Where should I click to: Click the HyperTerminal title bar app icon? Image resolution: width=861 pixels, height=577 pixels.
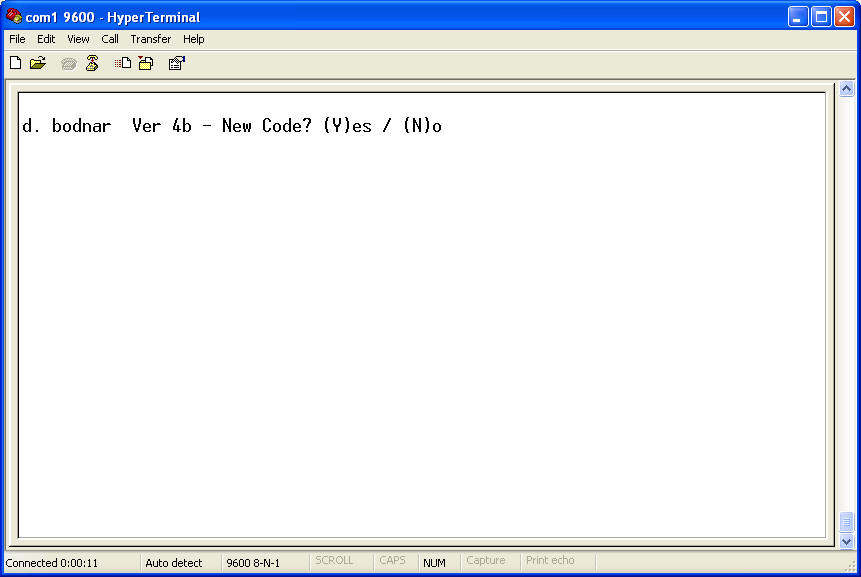tap(14, 16)
